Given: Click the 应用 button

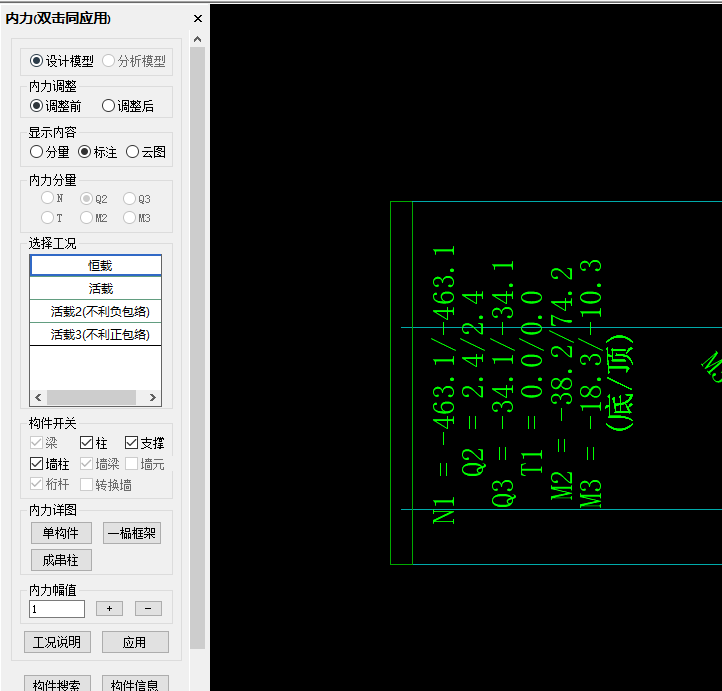Looking at the screenshot, I should 135,642.
